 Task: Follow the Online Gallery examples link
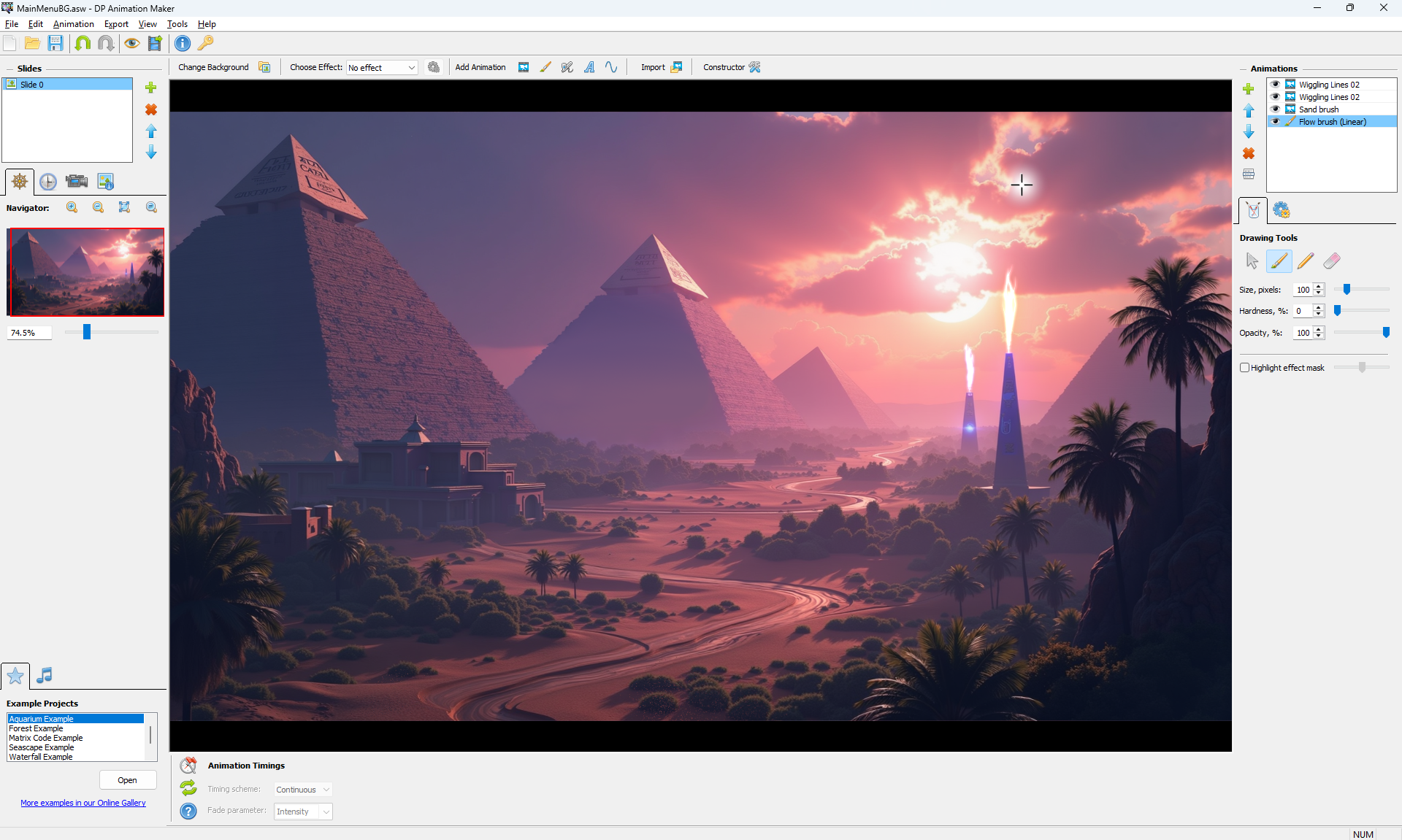[83, 803]
